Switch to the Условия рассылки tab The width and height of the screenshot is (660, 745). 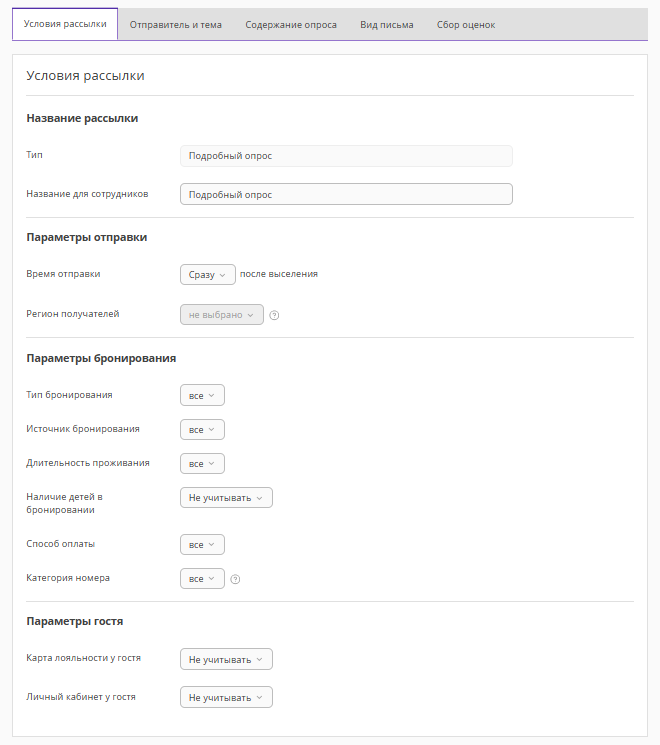click(x=65, y=24)
